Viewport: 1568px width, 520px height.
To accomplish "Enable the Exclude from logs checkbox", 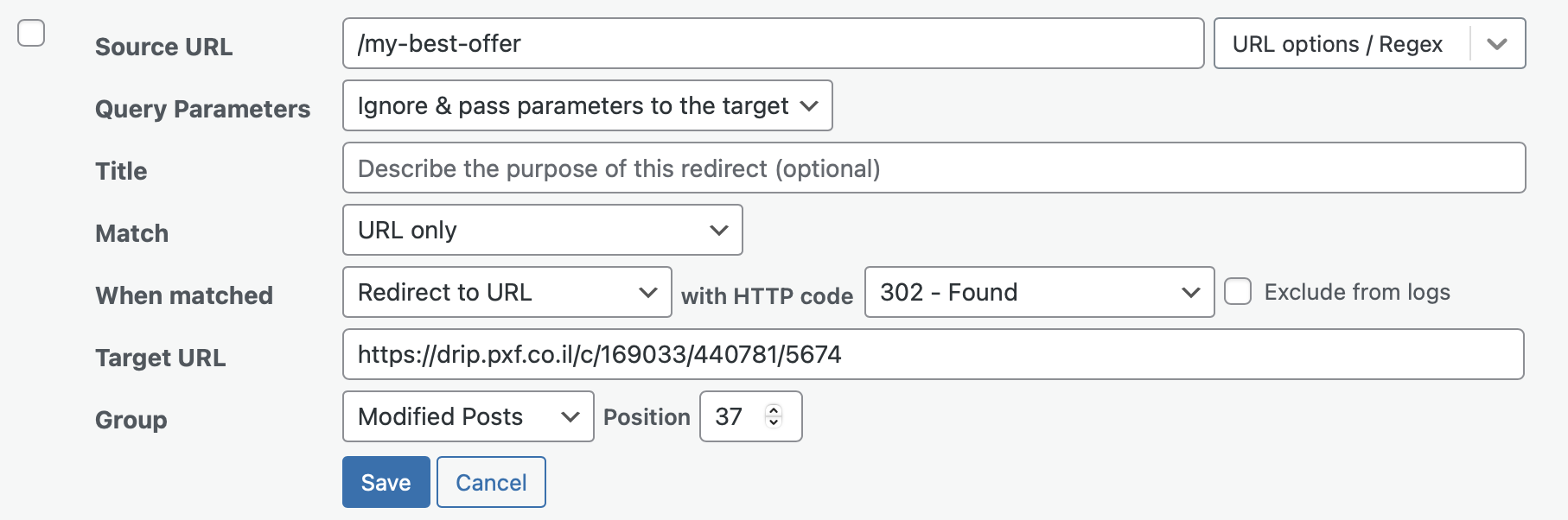I will click(x=1238, y=292).
